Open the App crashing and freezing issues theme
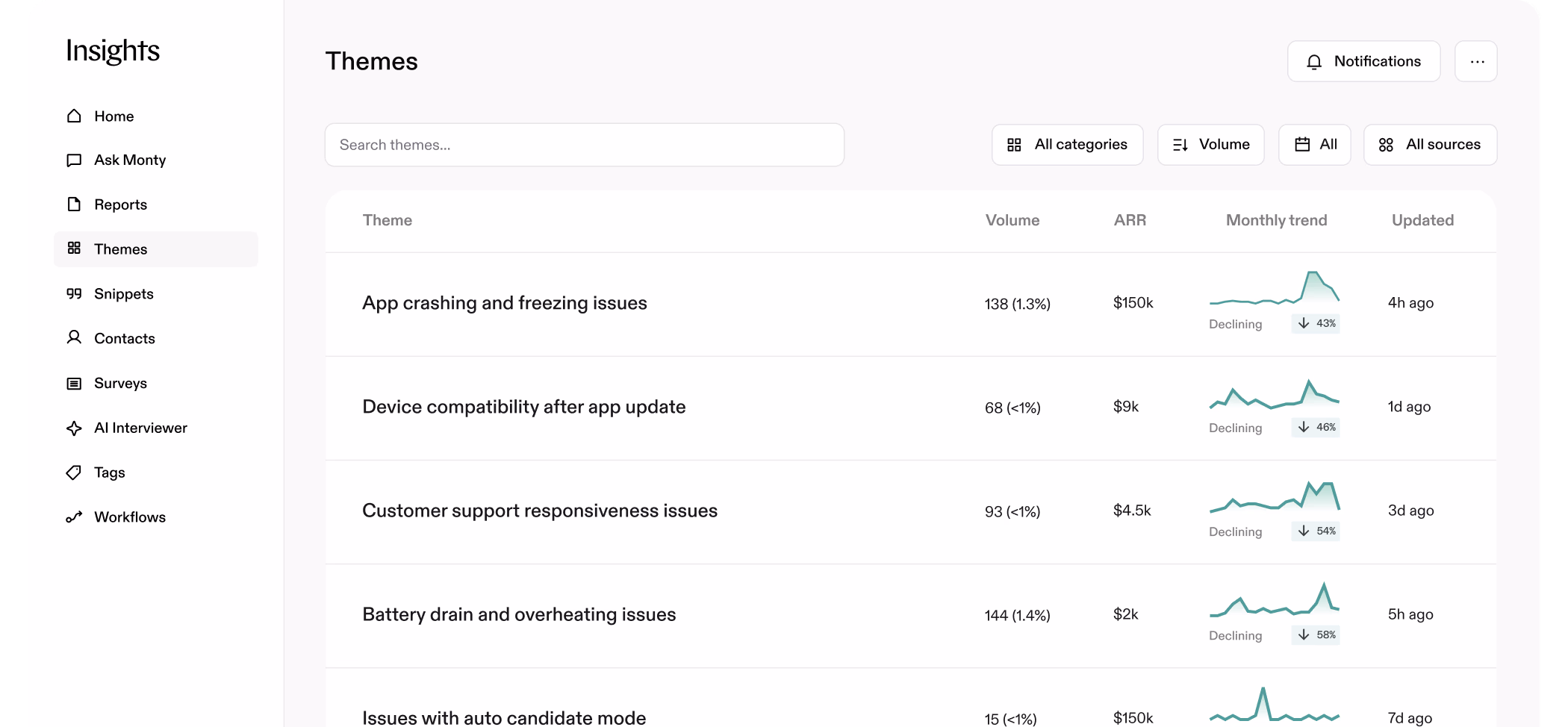The height and width of the screenshot is (727, 1568). [x=504, y=303]
